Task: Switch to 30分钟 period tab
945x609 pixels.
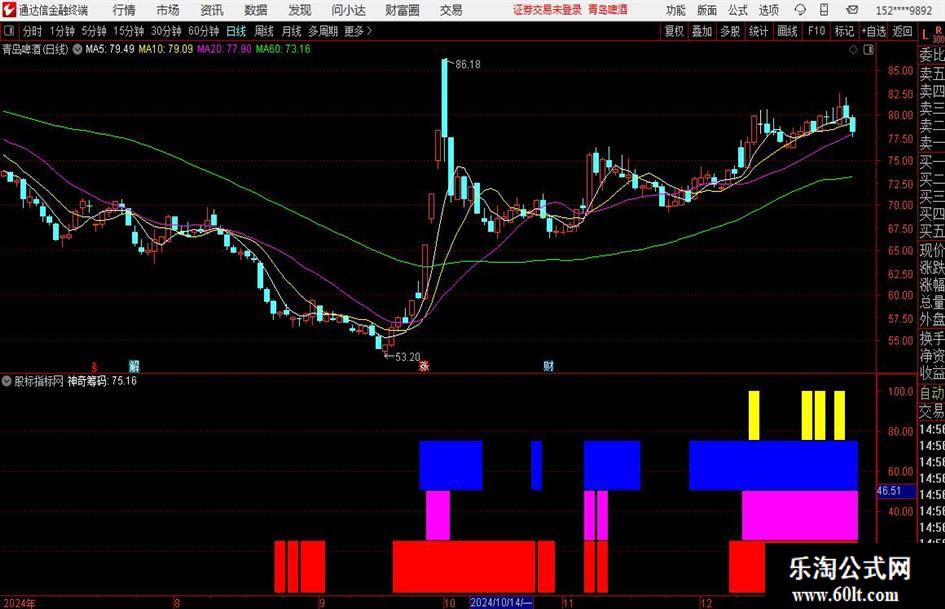Action: pyautogui.click(x=166, y=31)
